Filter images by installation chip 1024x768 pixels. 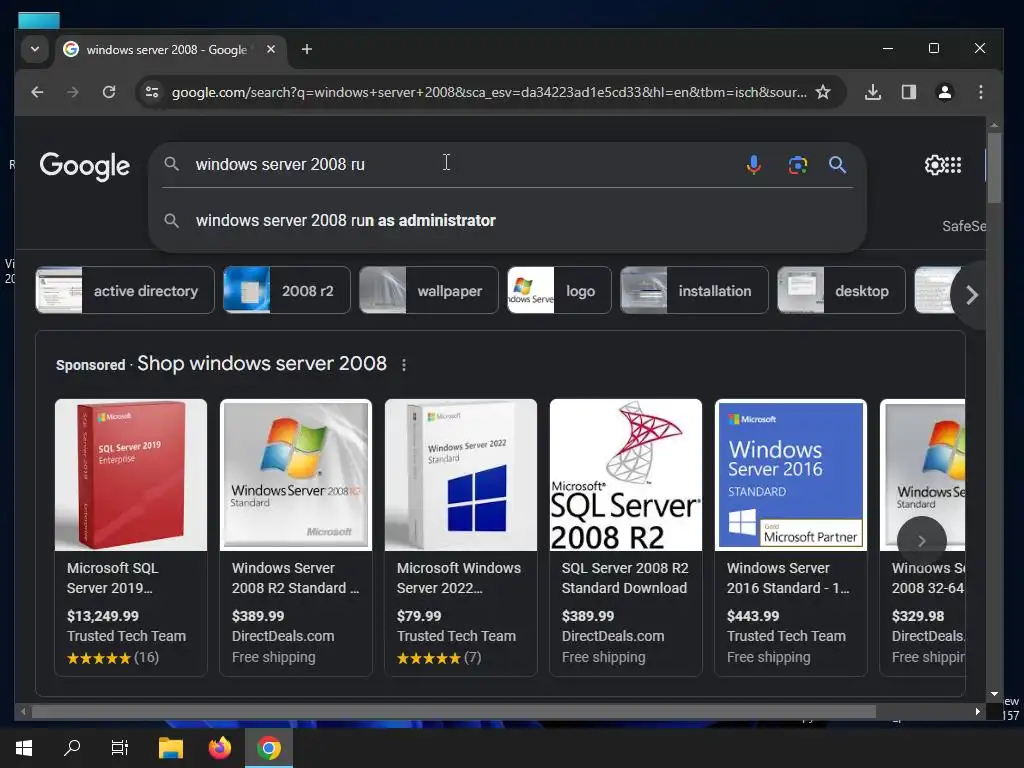[694, 291]
